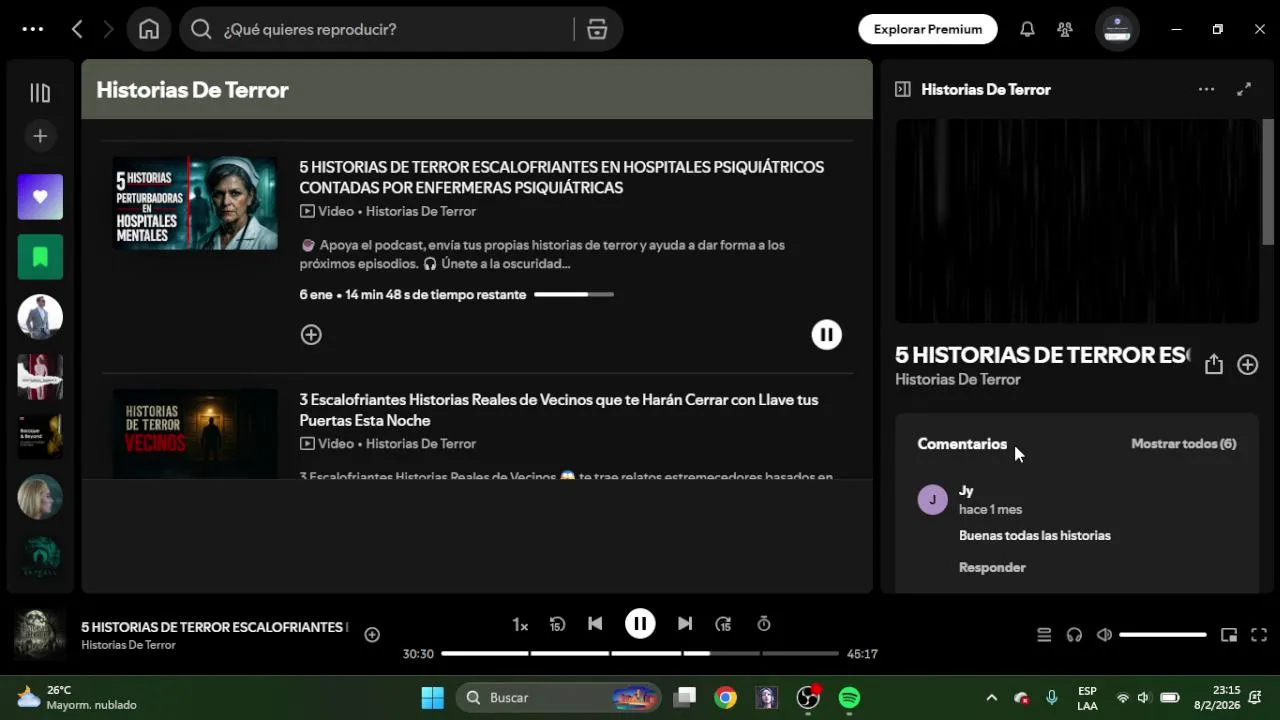Open Your Episodes green bookmark tile
This screenshot has width=1280, height=720.
point(40,257)
